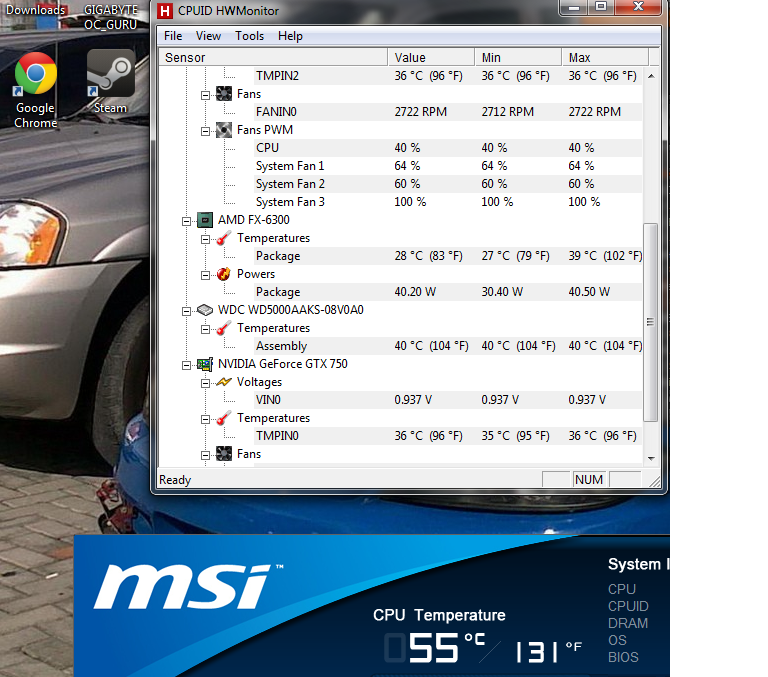Open the Tools menu
This screenshot has height=677, width=768.
coord(249,36)
